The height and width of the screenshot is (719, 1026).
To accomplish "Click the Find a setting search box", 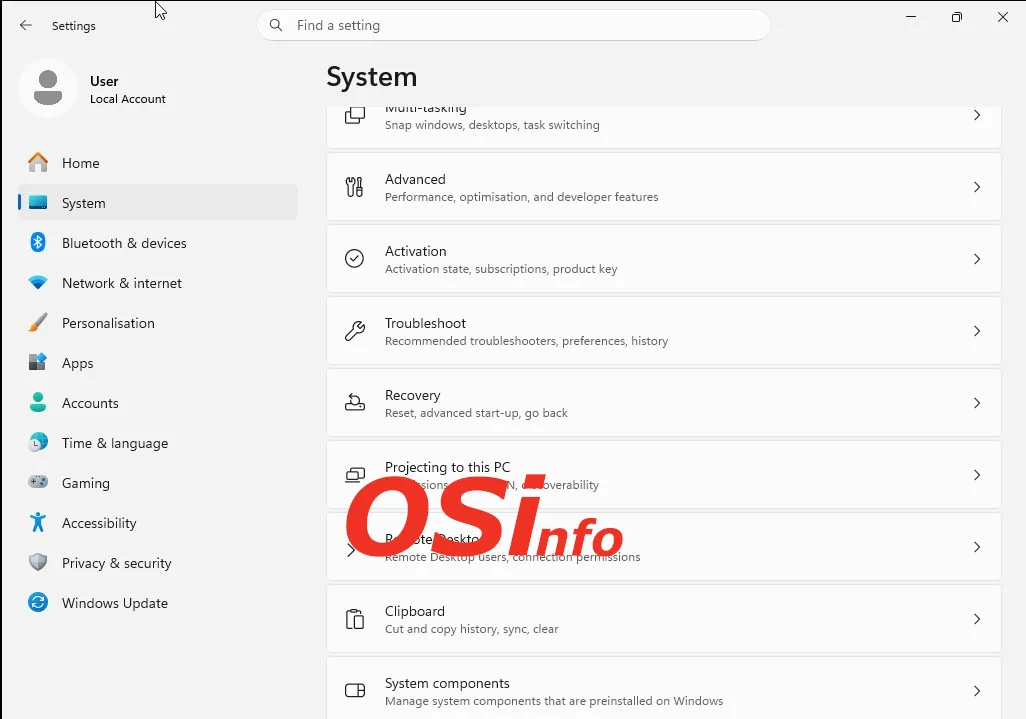I will [x=520, y=26].
